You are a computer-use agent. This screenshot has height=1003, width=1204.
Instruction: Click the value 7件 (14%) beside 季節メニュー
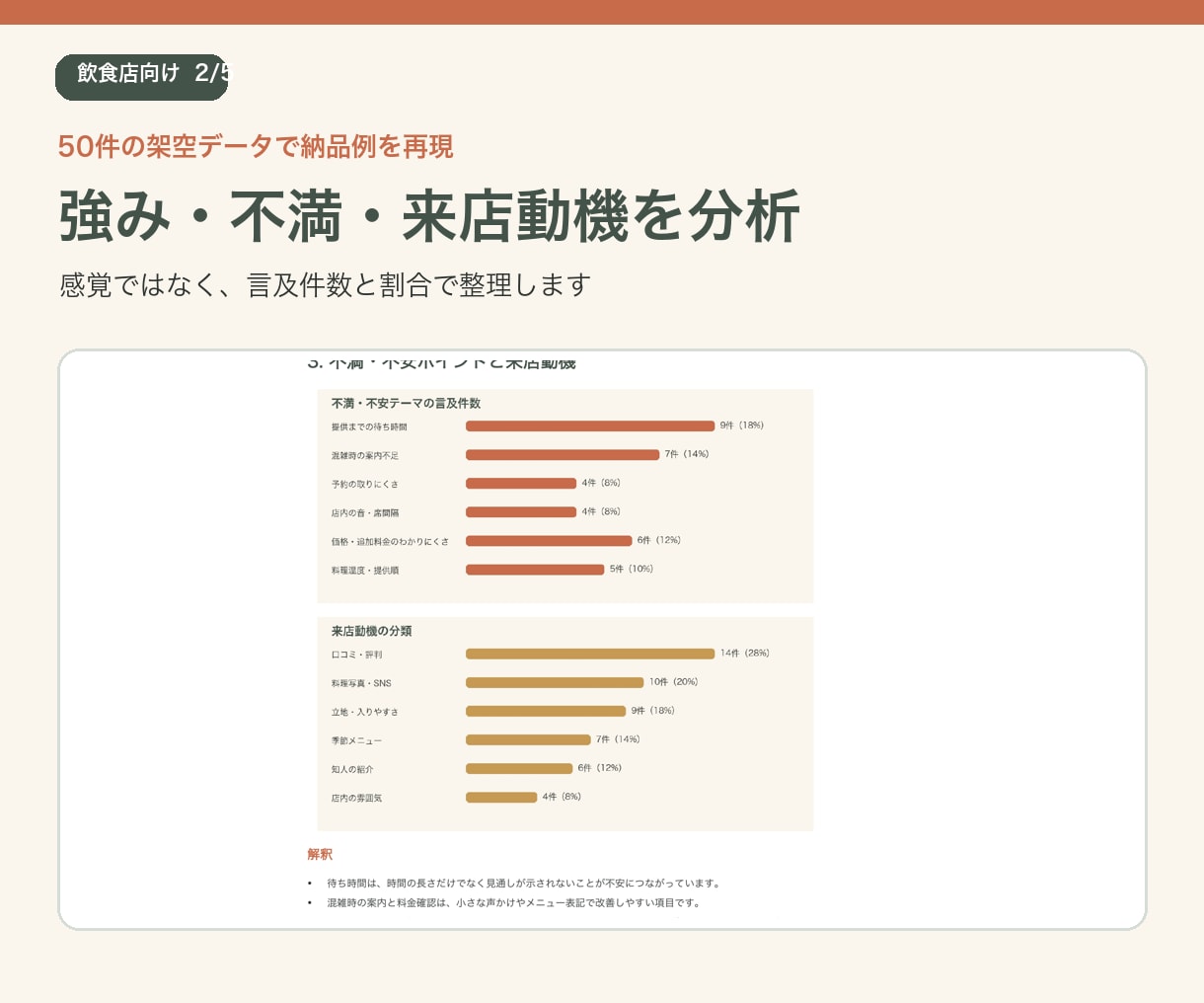pyautogui.click(x=618, y=739)
